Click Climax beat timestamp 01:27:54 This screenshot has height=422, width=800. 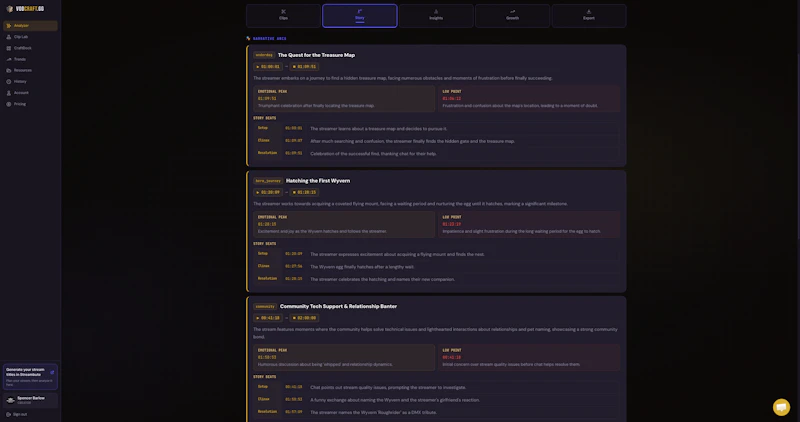click(x=293, y=266)
